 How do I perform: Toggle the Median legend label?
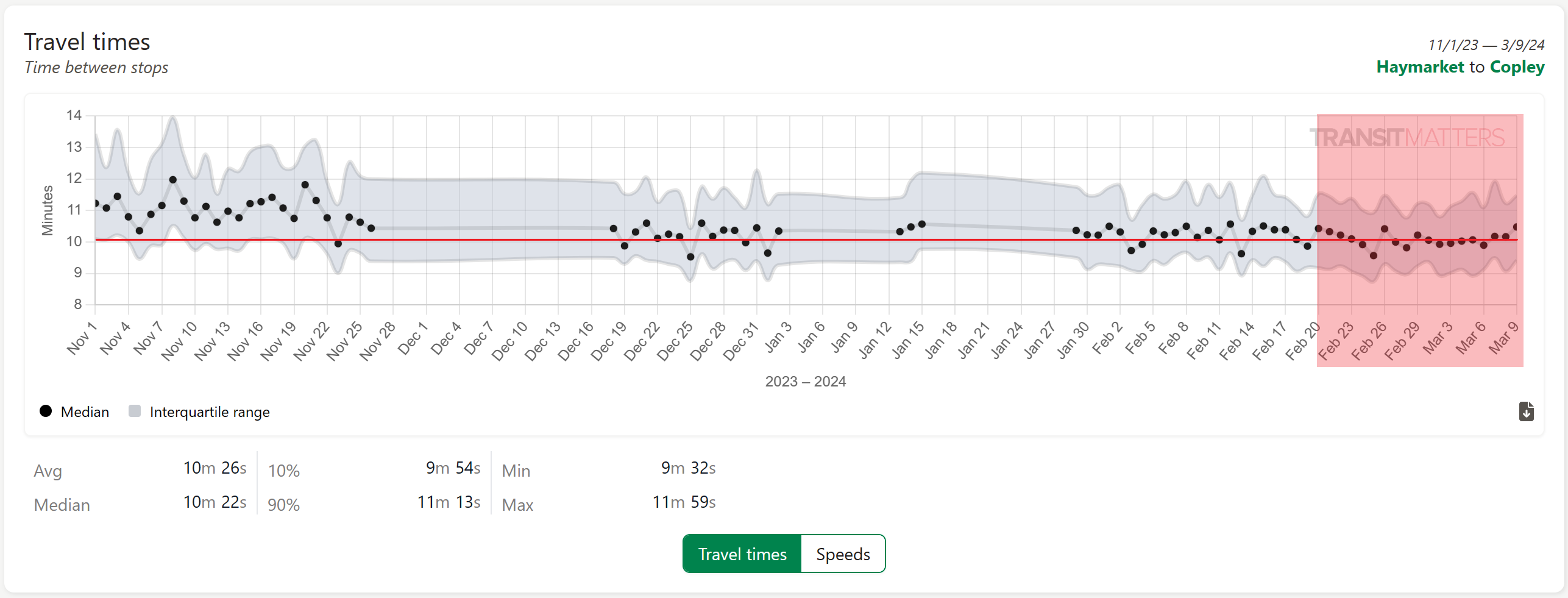pyautogui.click(x=85, y=412)
